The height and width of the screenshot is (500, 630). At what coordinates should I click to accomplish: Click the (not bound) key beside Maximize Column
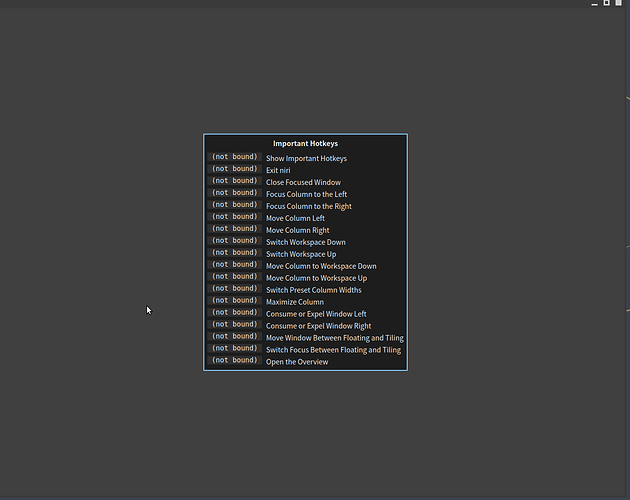click(235, 300)
